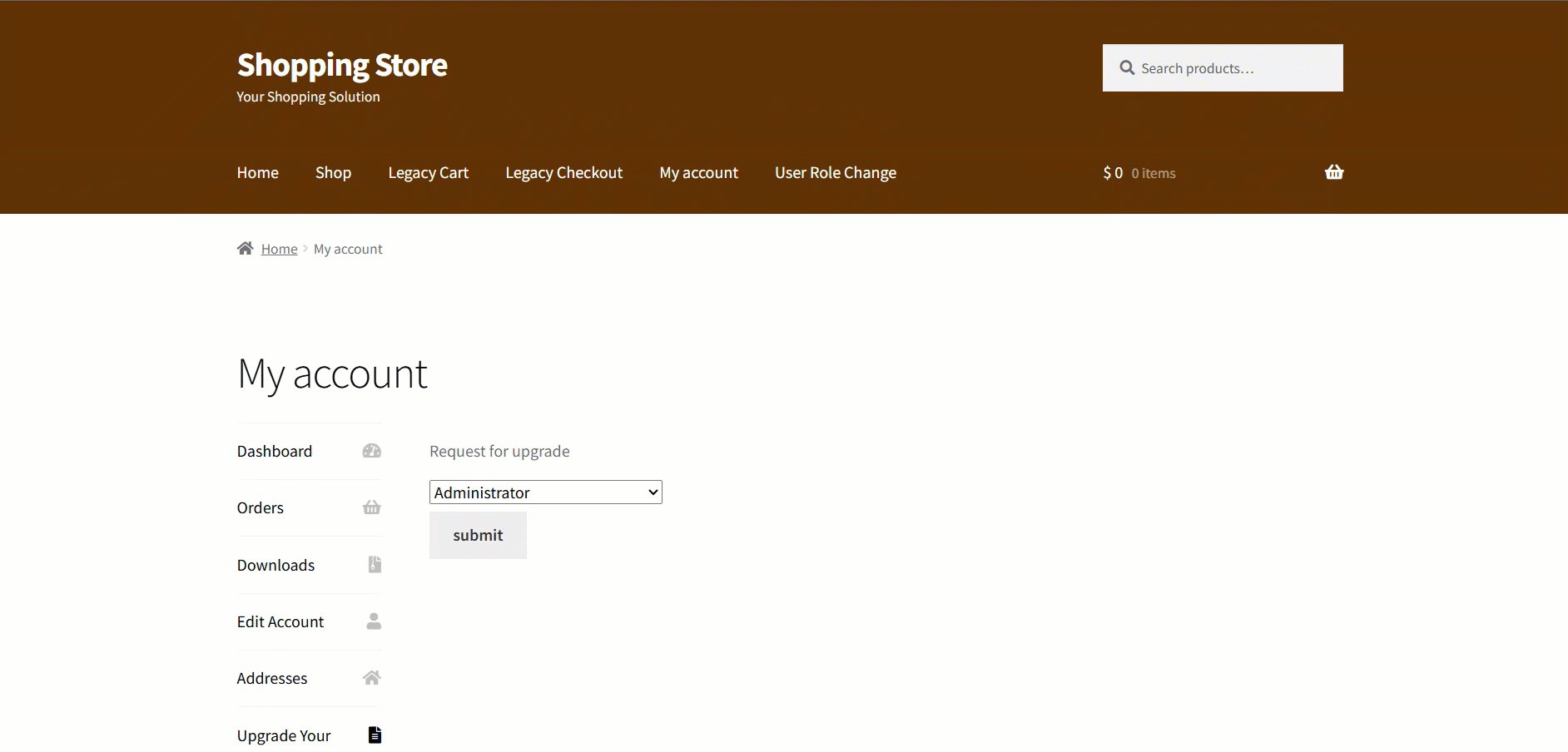Click the Downloads file icon

[x=375, y=565]
